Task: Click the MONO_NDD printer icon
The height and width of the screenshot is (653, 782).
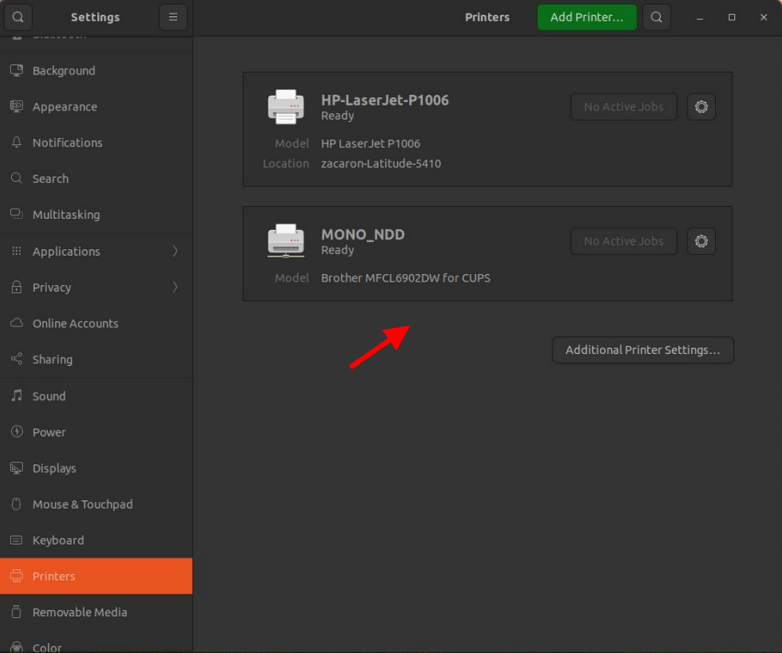Action: (285, 241)
